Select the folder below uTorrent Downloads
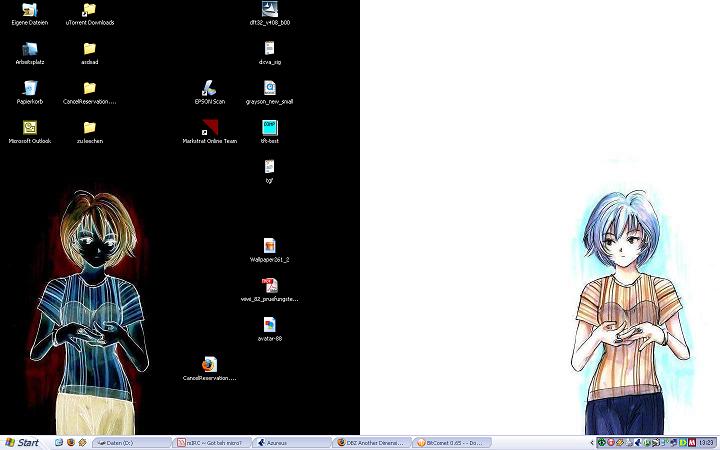The height and width of the screenshot is (450, 720). tap(90, 53)
